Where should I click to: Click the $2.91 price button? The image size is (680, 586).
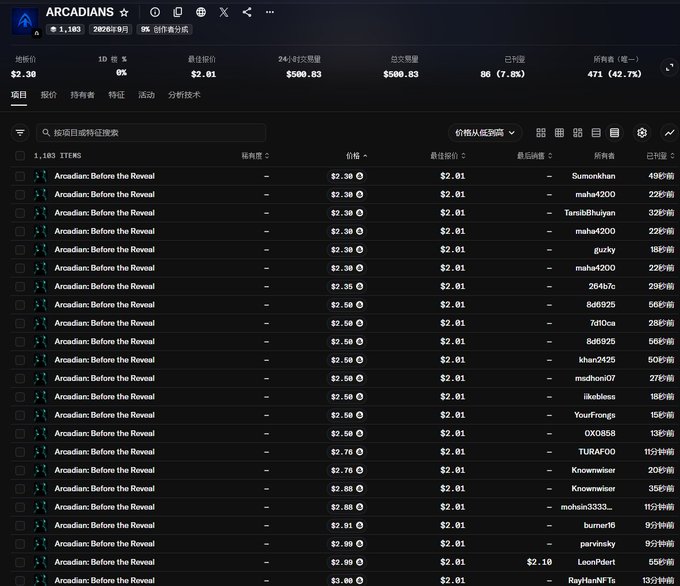pyautogui.click(x=347, y=525)
